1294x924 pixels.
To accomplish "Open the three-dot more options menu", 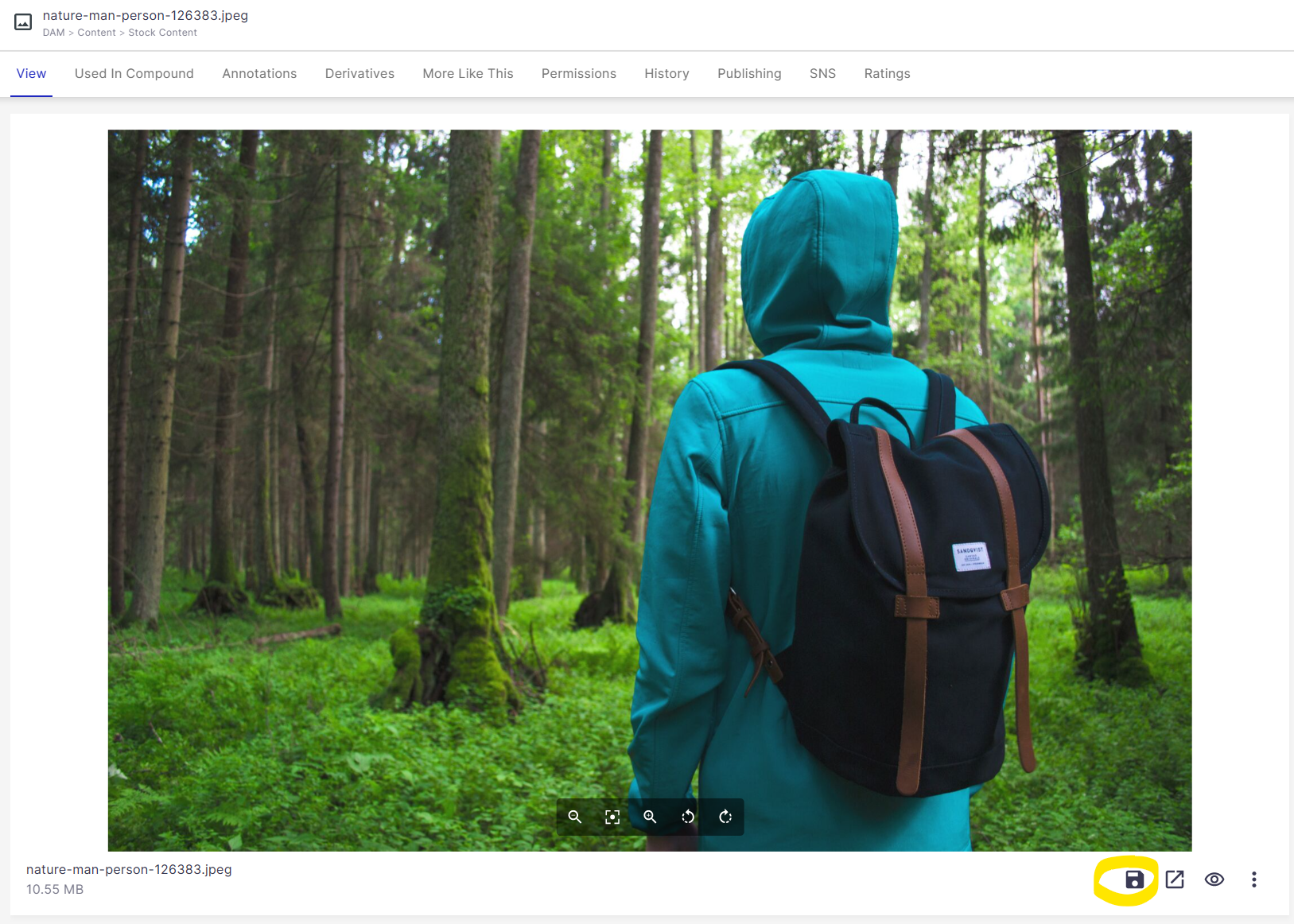I will (1253, 879).
